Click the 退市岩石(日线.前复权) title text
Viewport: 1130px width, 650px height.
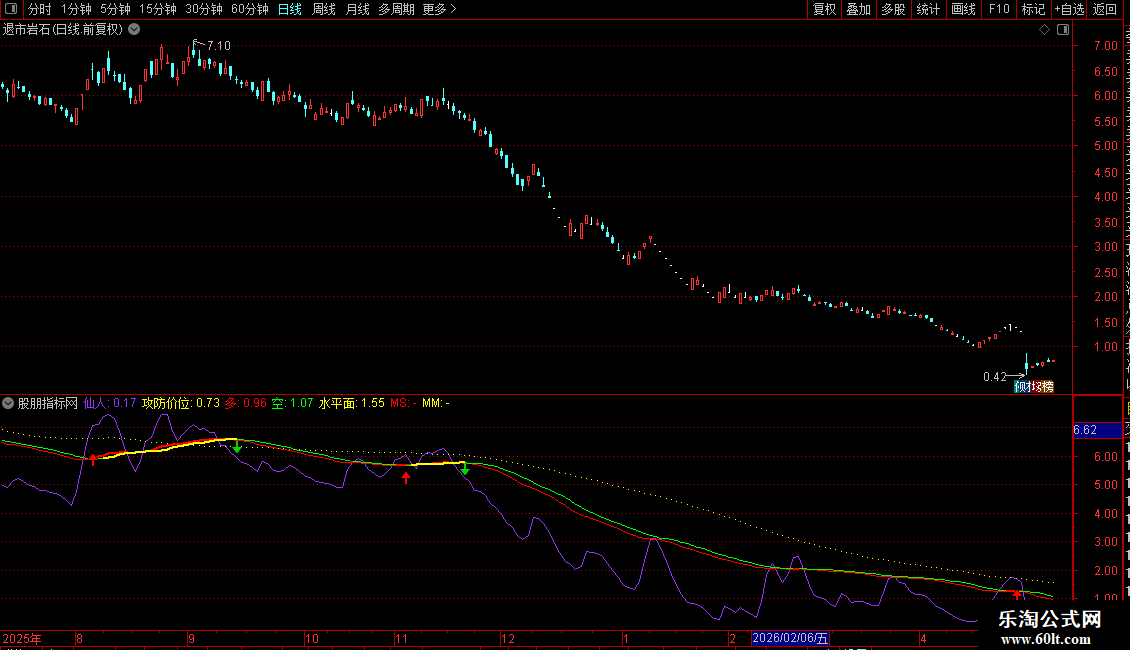pyautogui.click(x=63, y=30)
